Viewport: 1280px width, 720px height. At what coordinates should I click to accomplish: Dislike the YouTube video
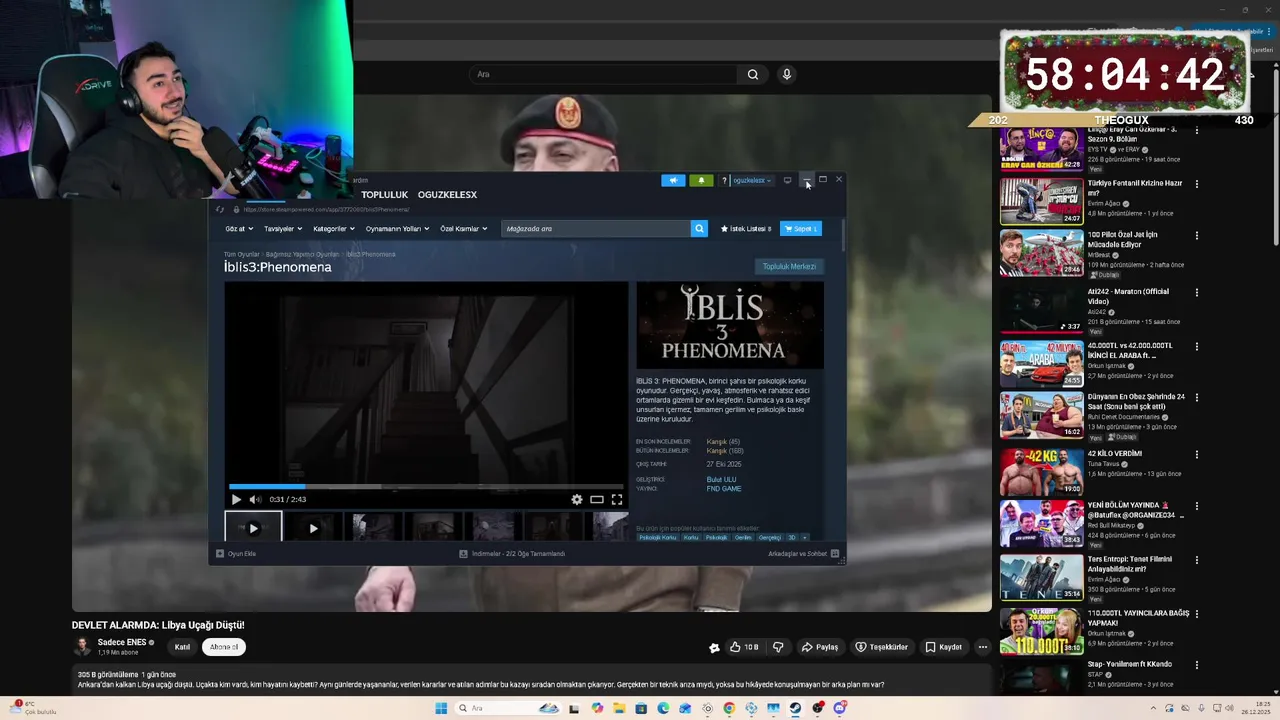[x=778, y=647]
